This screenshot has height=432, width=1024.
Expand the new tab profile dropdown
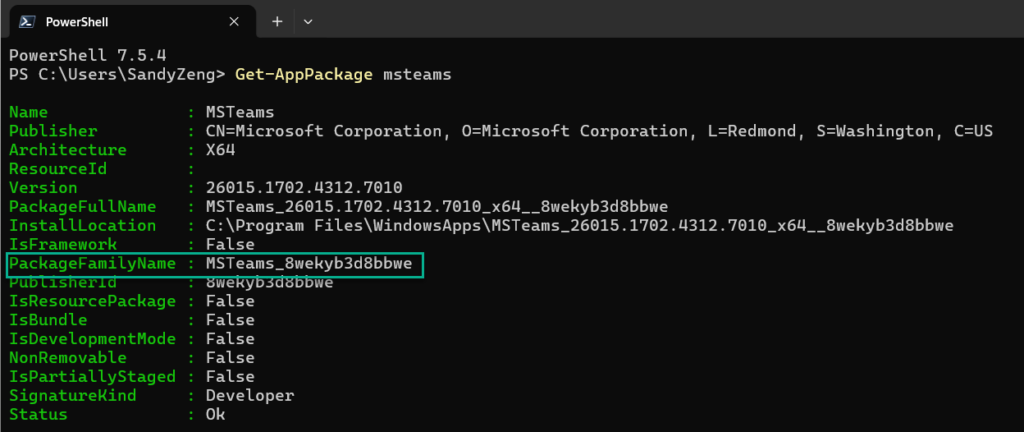click(x=307, y=21)
